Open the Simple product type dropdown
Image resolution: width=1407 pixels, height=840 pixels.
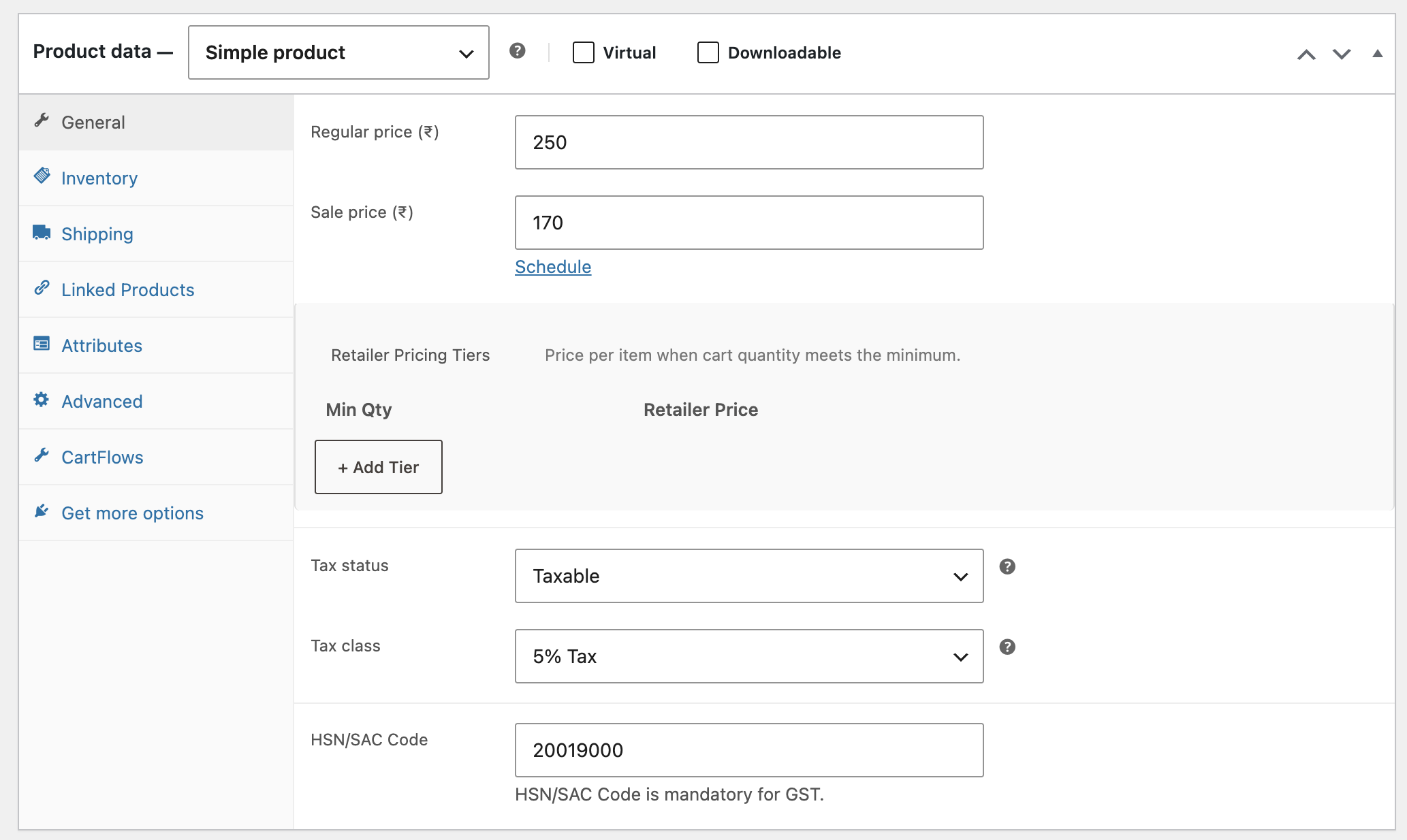[338, 52]
